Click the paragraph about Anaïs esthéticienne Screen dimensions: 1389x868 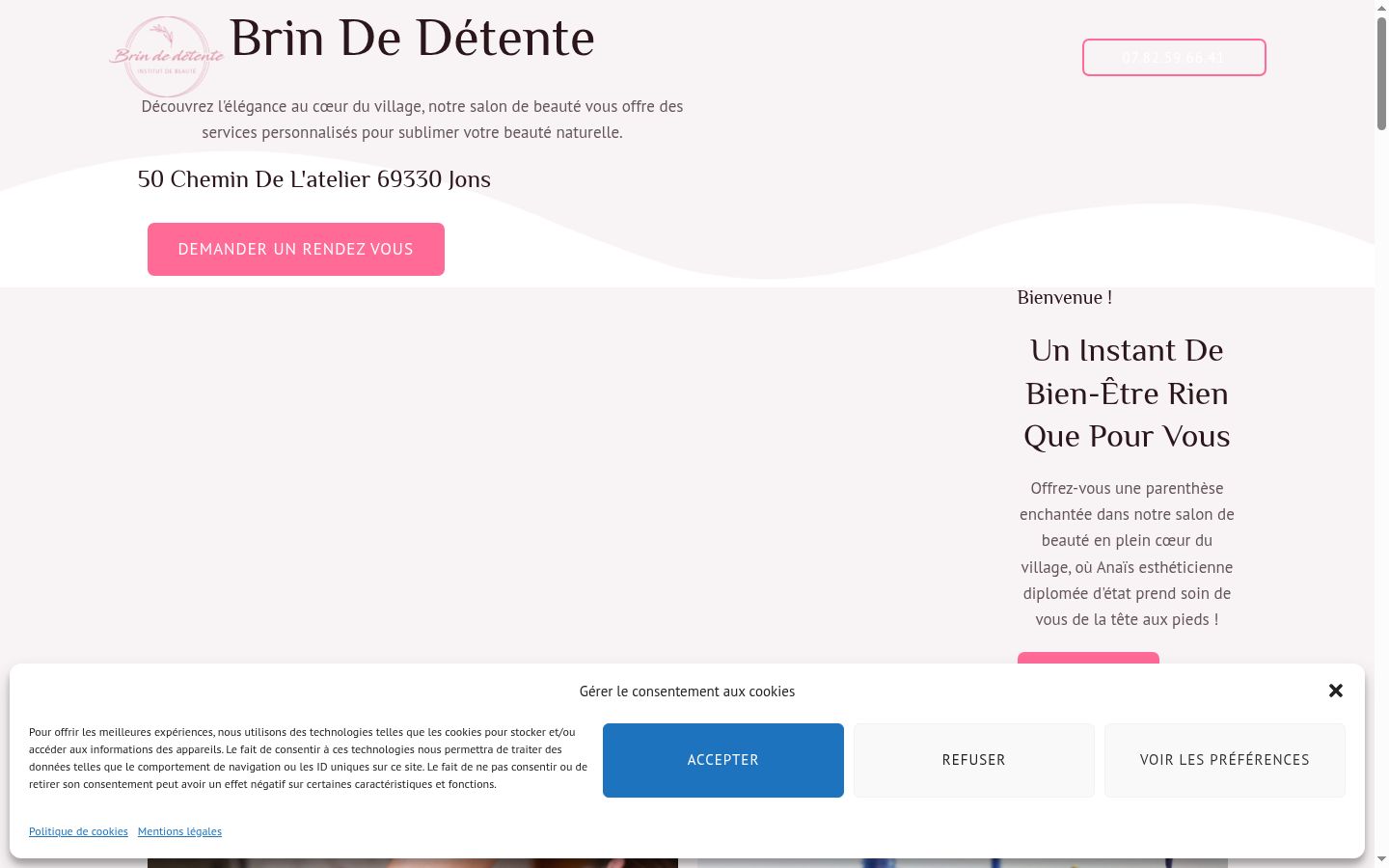point(1127,554)
